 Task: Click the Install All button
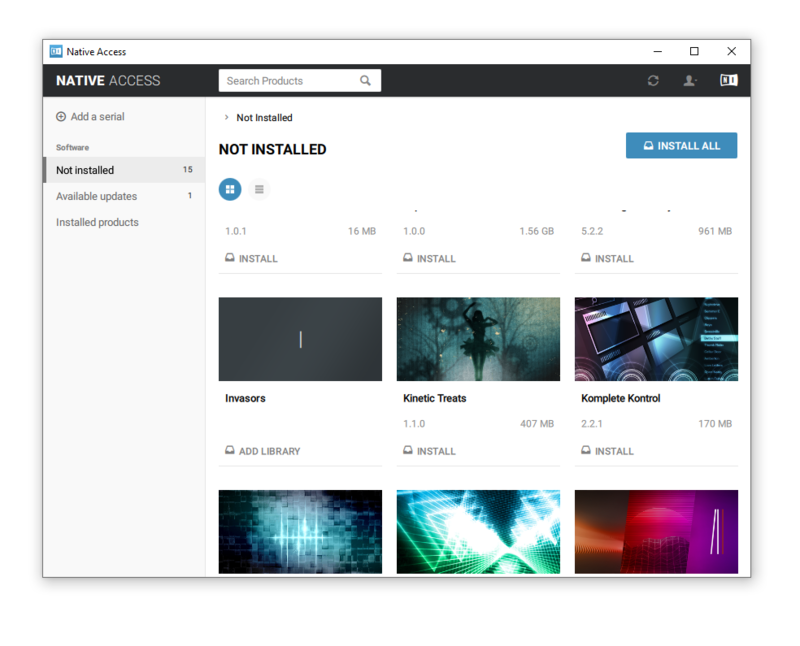pos(681,146)
